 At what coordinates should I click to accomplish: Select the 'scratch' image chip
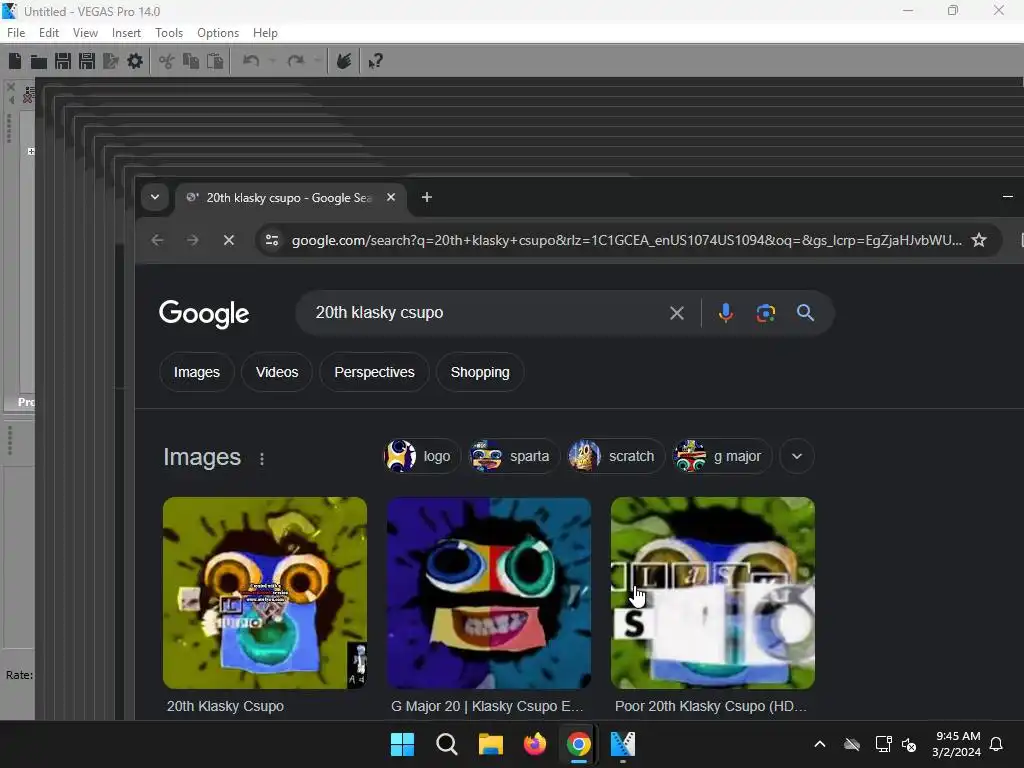point(616,456)
